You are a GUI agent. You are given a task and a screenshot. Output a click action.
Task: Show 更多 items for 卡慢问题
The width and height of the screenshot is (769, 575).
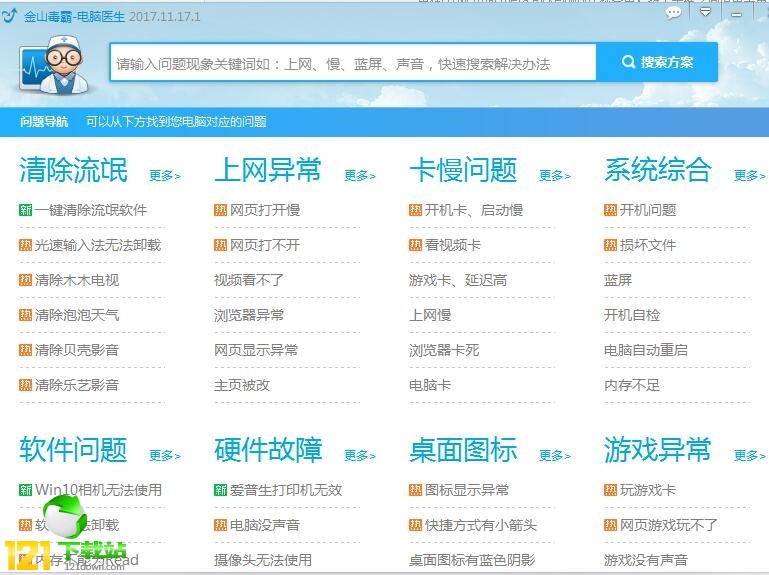555,176
